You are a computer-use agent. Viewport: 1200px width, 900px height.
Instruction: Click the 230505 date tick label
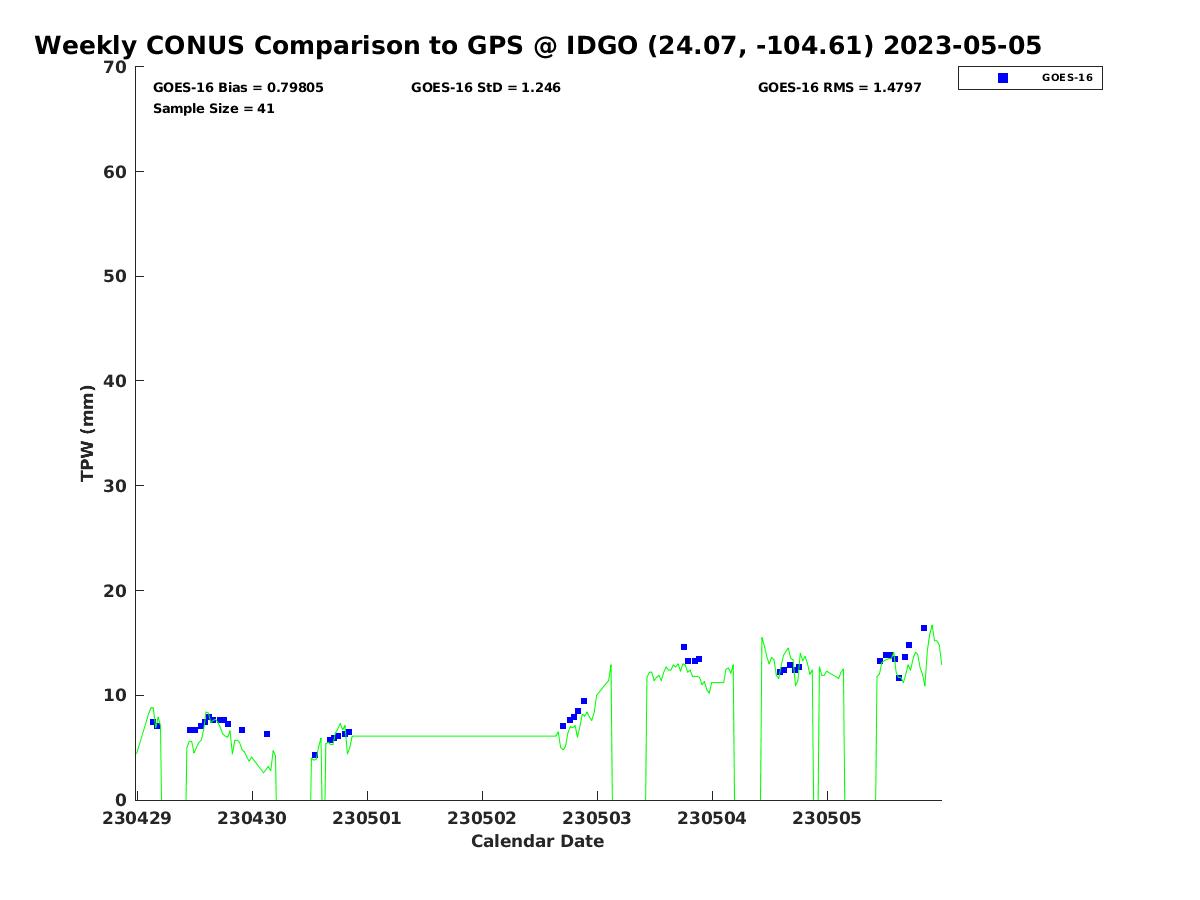[x=827, y=818]
